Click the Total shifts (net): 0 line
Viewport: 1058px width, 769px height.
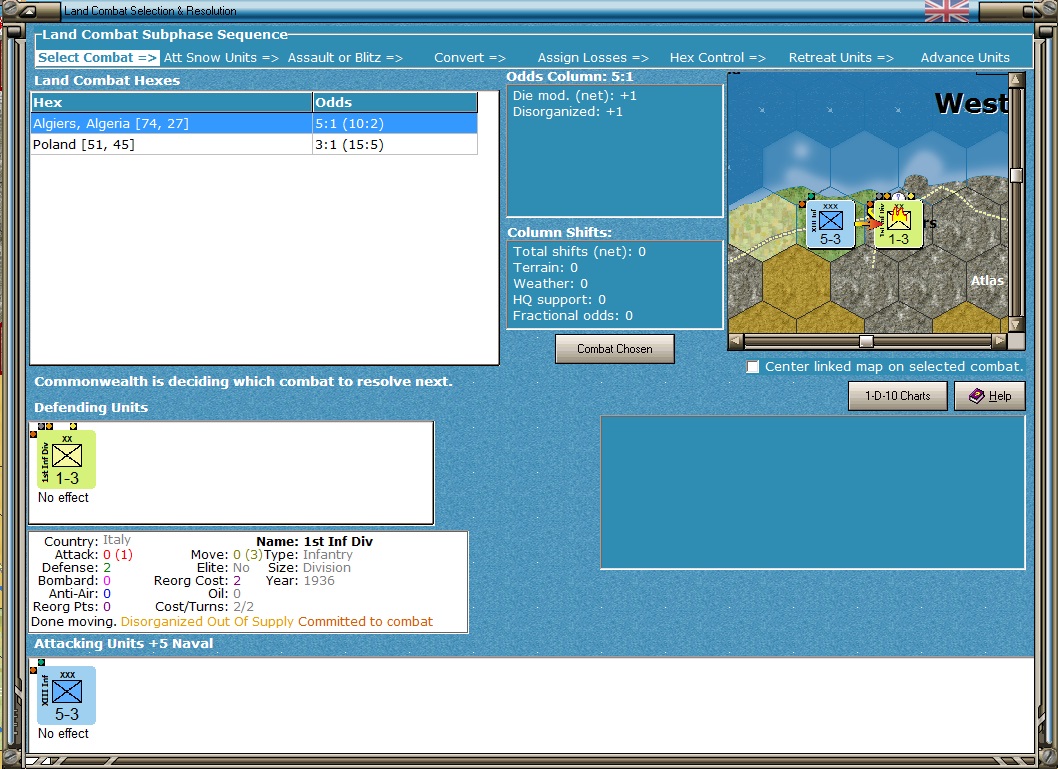(580, 252)
